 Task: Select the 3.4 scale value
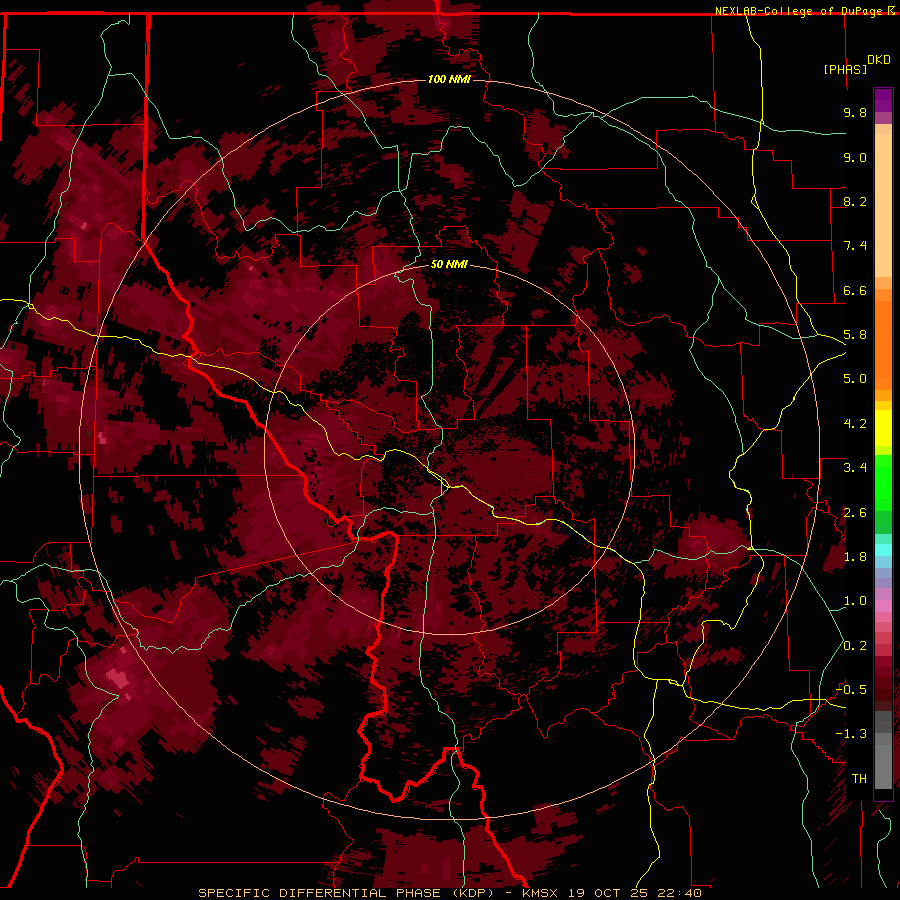855,468
